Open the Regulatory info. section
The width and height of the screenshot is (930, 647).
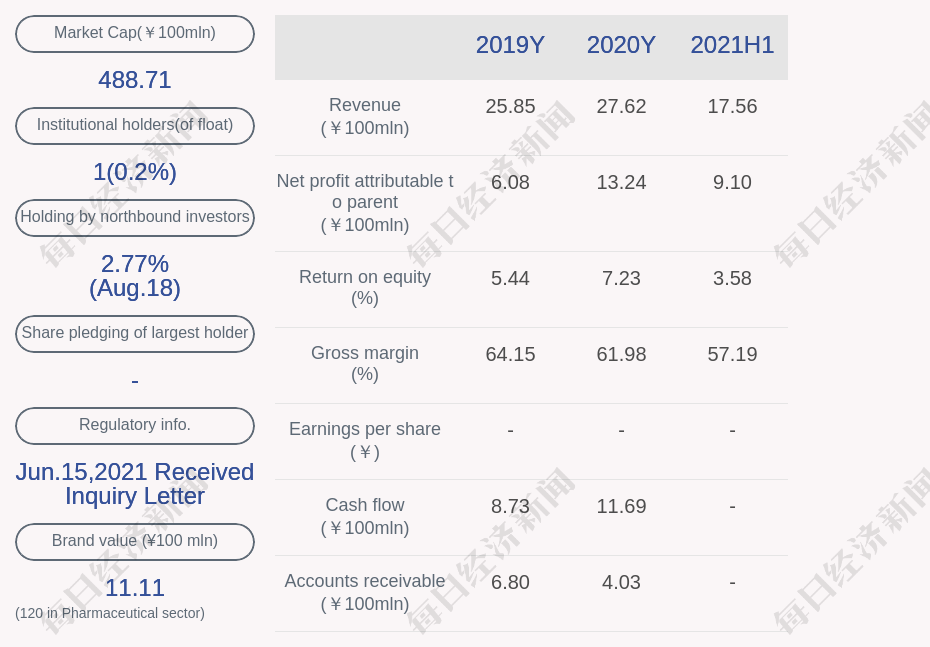pos(134,425)
